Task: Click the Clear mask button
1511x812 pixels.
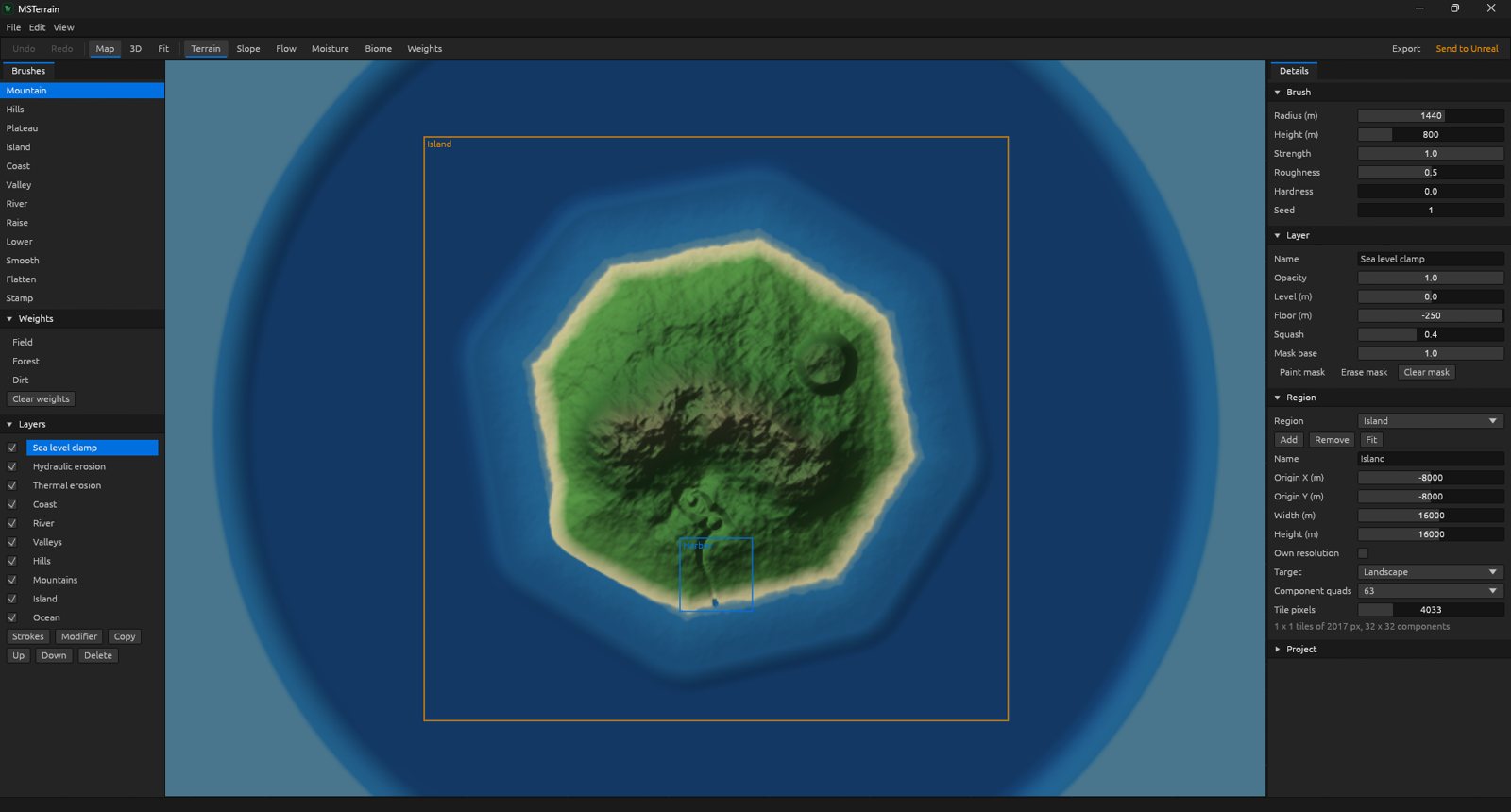Action: coord(1426,373)
